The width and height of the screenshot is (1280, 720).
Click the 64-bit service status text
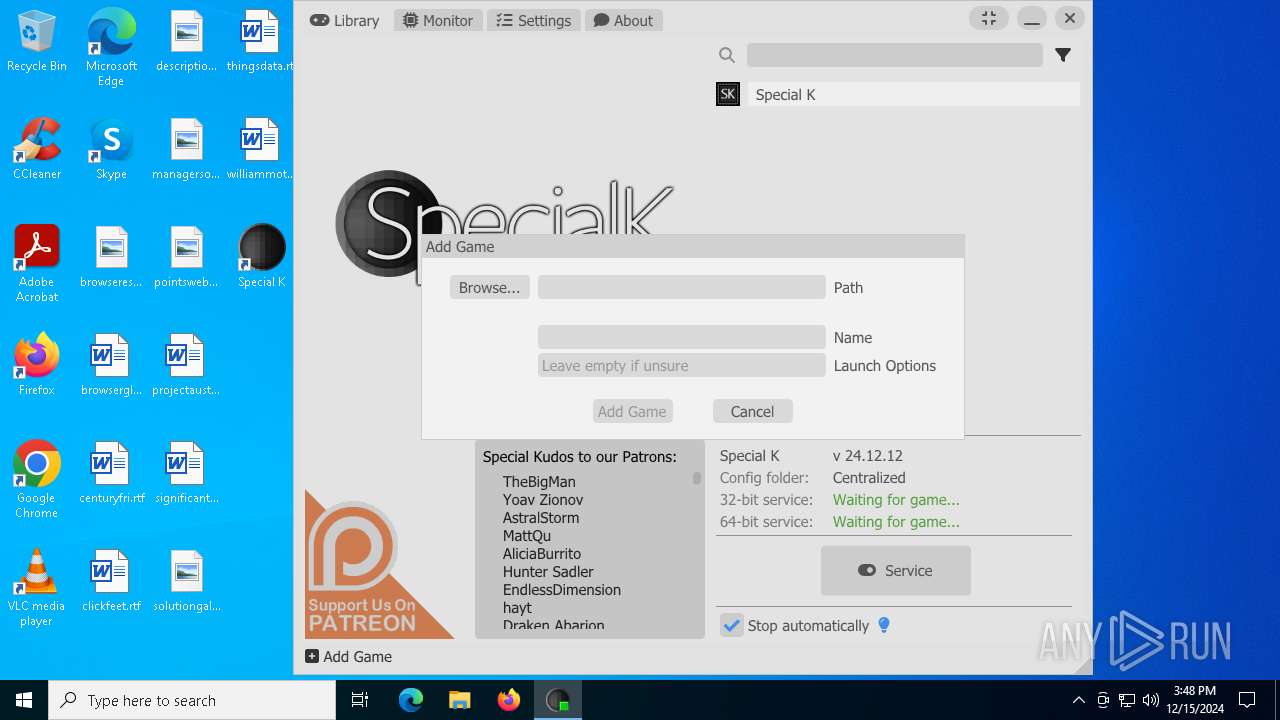coord(896,522)
